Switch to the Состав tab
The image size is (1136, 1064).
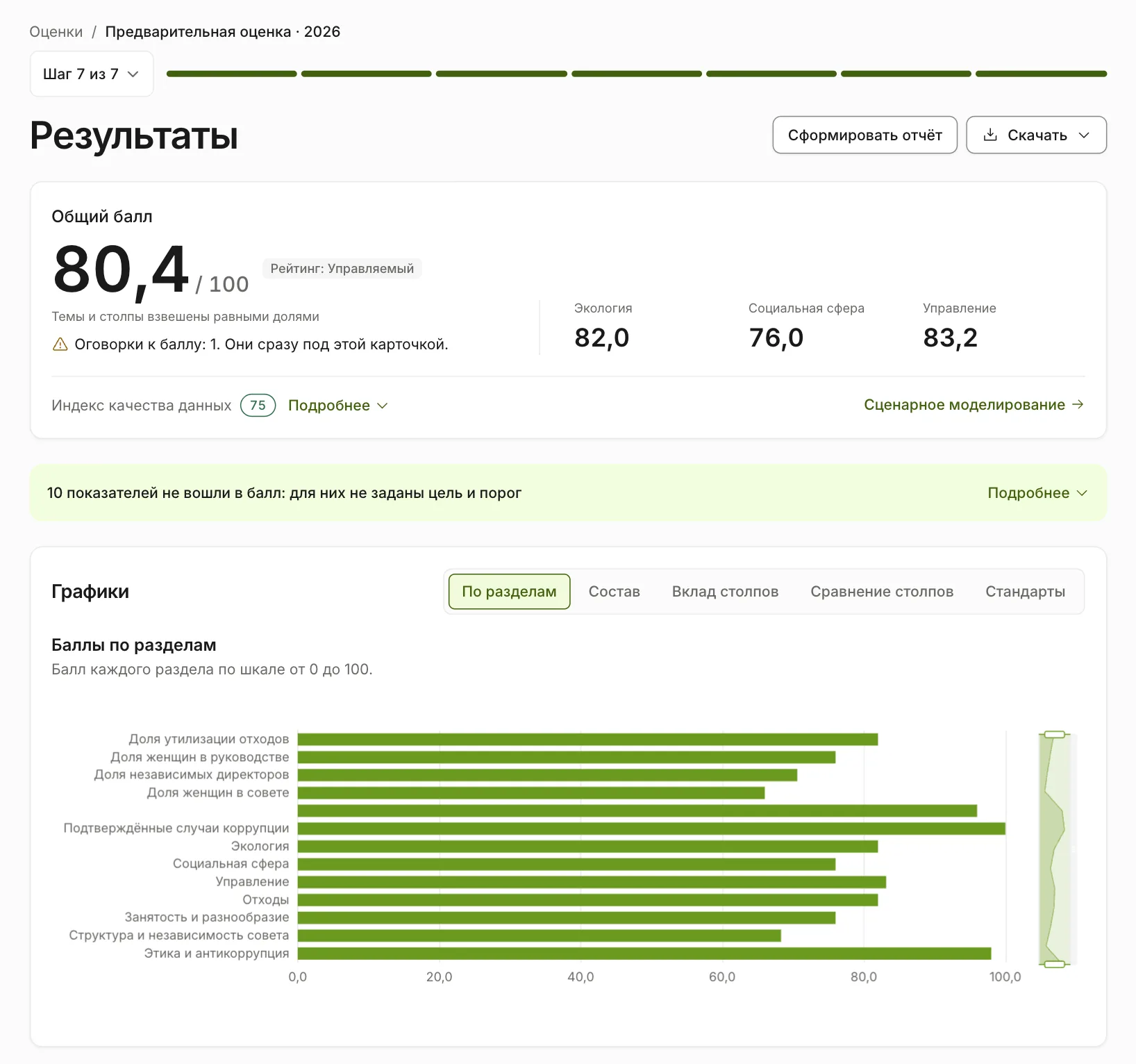(614, 591)
